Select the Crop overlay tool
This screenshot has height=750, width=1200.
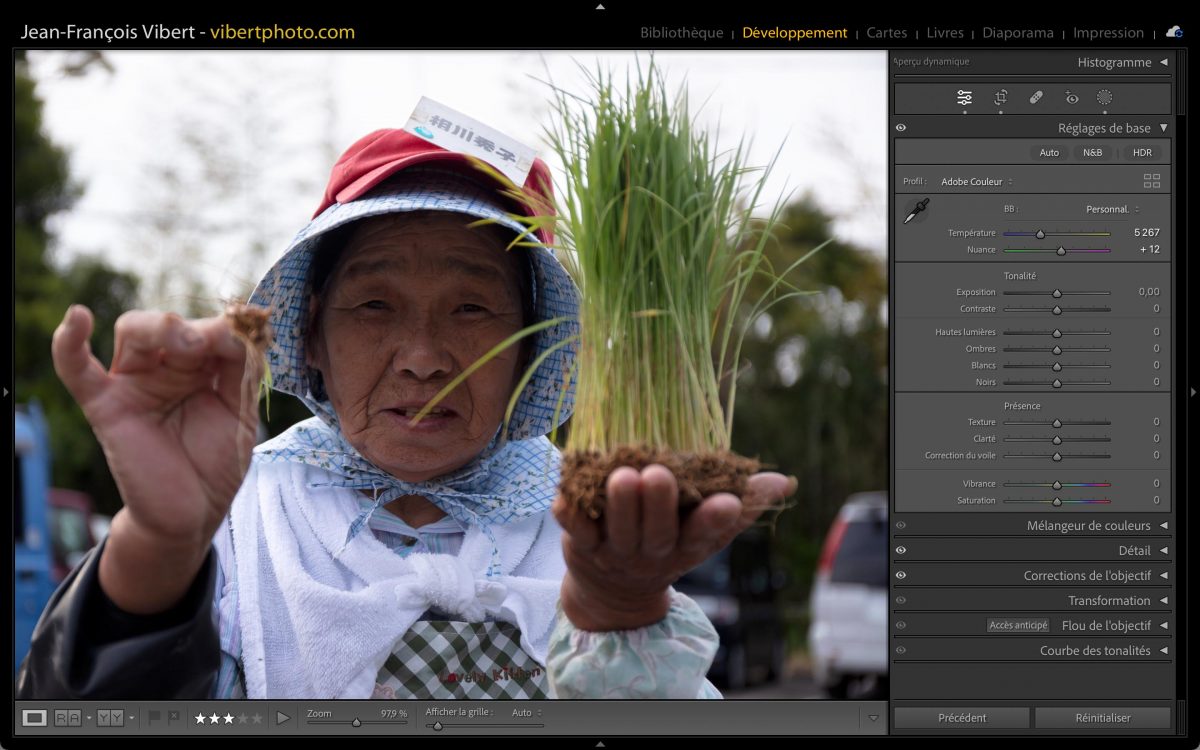click(1000, 97)
